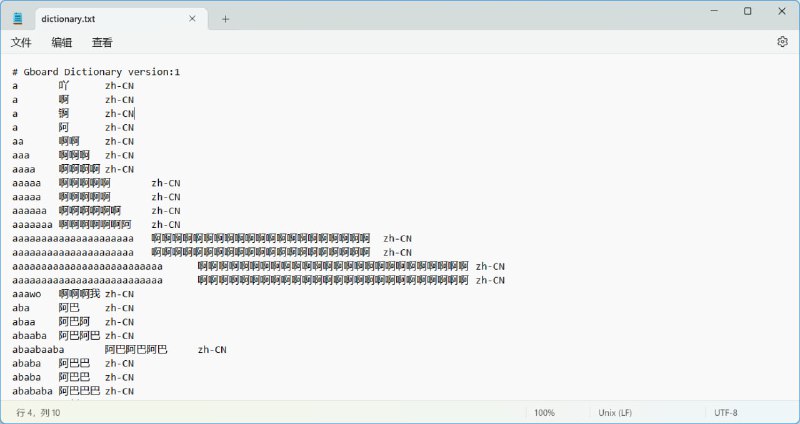Click the Notepad app icon in title bar
Screen dimensions: 800x424
[17, 18]
